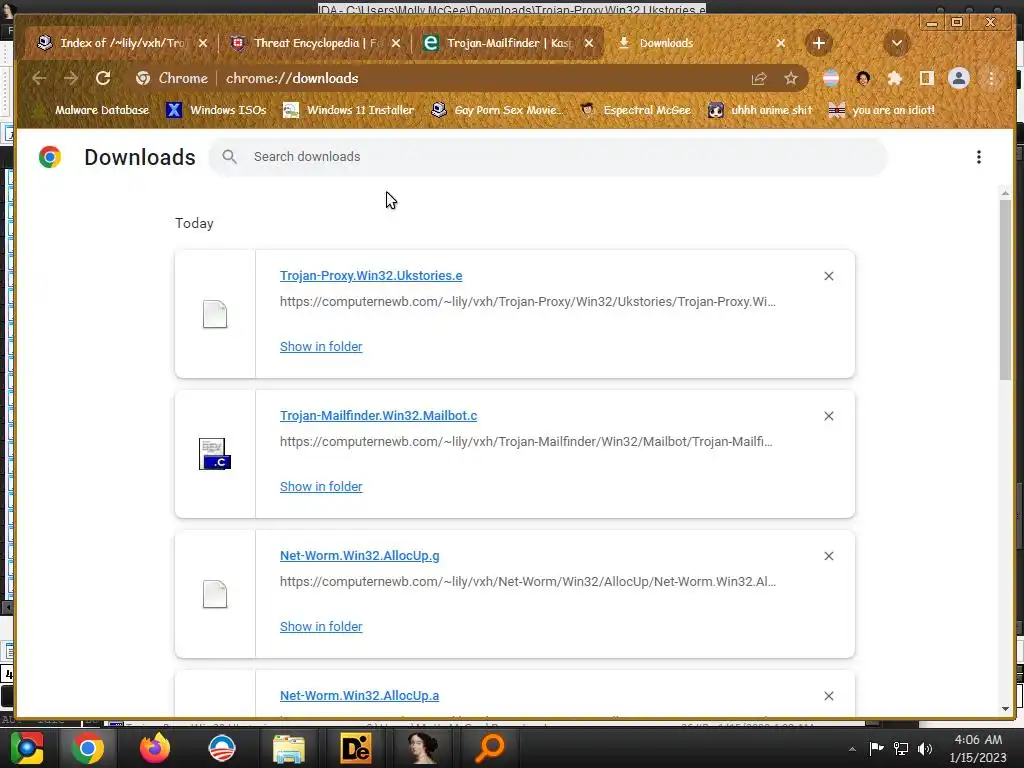
Task: Open the 'you are an idiot!' bookmark
Action: 882,110
